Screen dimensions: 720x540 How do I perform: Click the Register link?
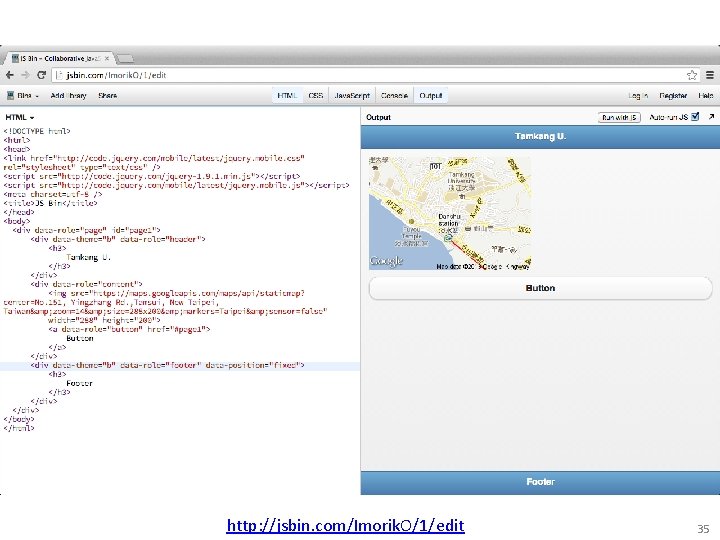tap(673, 96)
